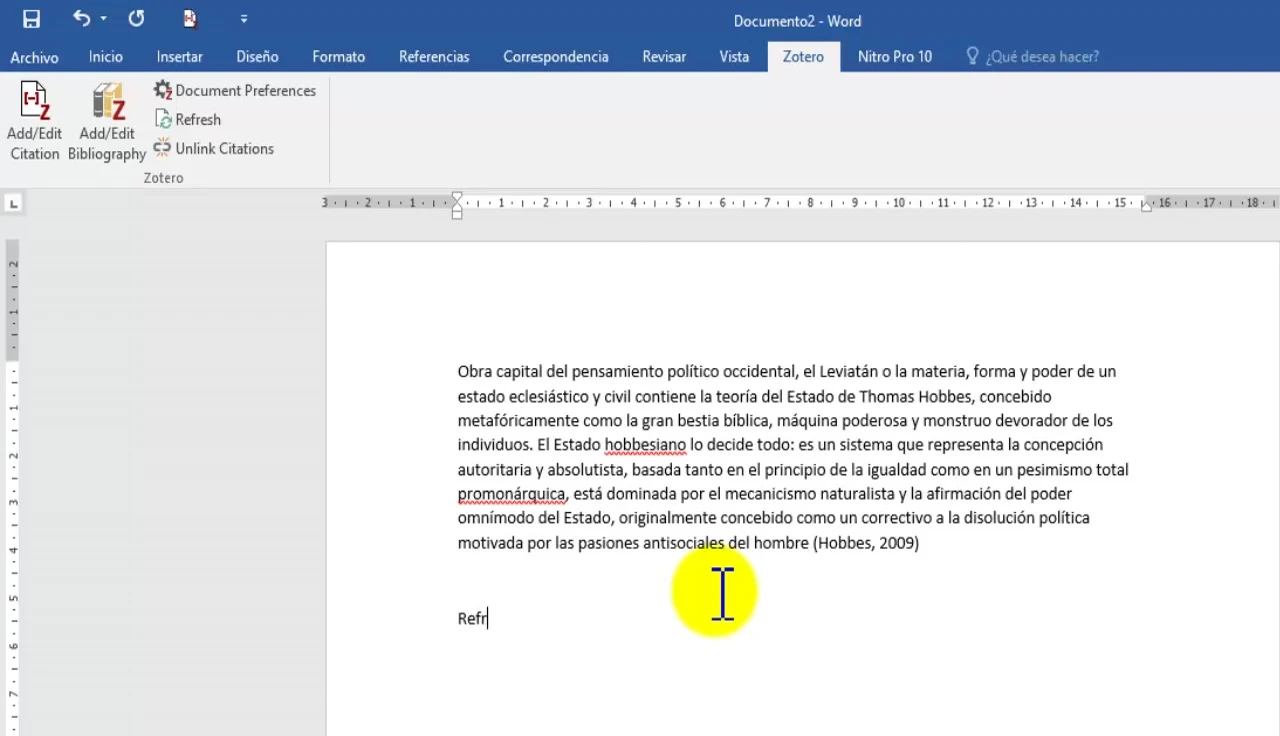Screen dimensions: 1280x736
Task: Click Unlink Citations in Zotero group
Action: click(x=214, y=148)
